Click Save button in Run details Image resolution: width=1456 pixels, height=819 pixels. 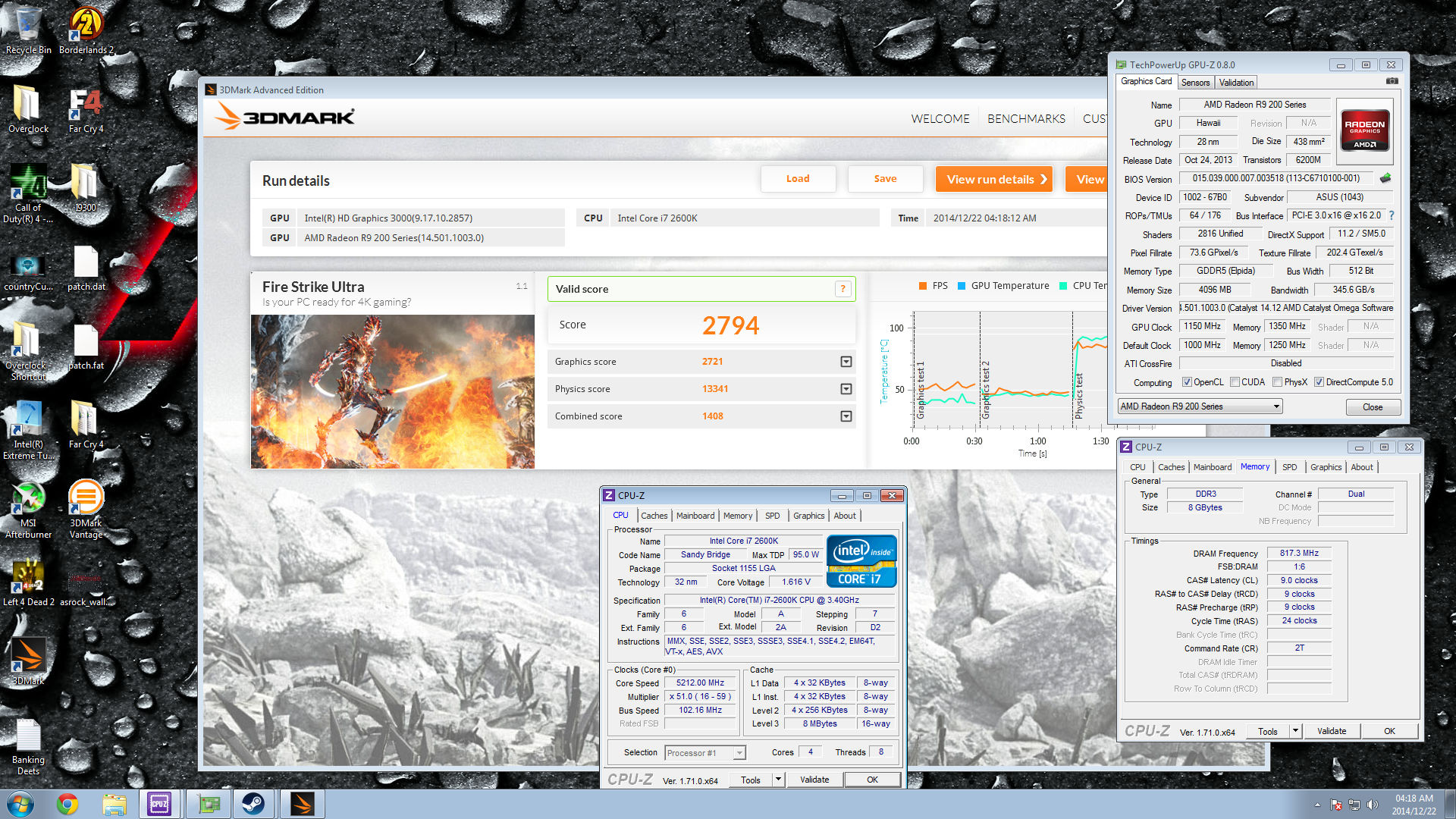tap(885, 179)
